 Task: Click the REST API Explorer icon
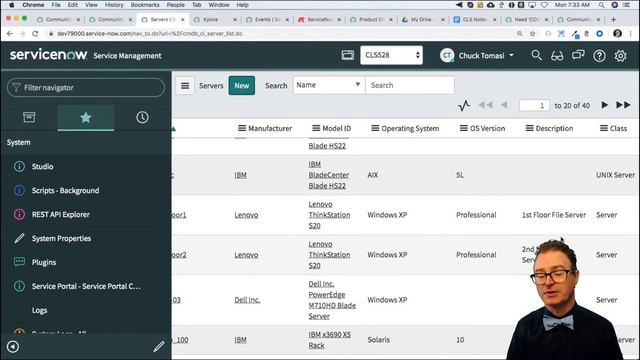tap(19, 214)
